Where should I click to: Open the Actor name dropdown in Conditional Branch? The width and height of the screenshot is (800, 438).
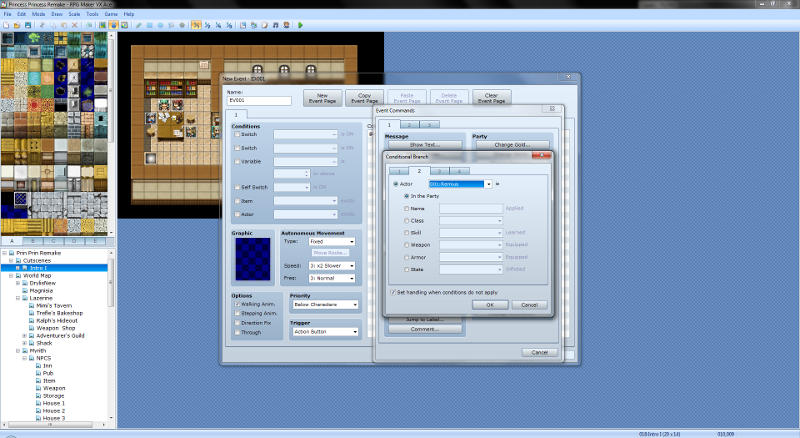pyautogui.click(x=489, y=184)
